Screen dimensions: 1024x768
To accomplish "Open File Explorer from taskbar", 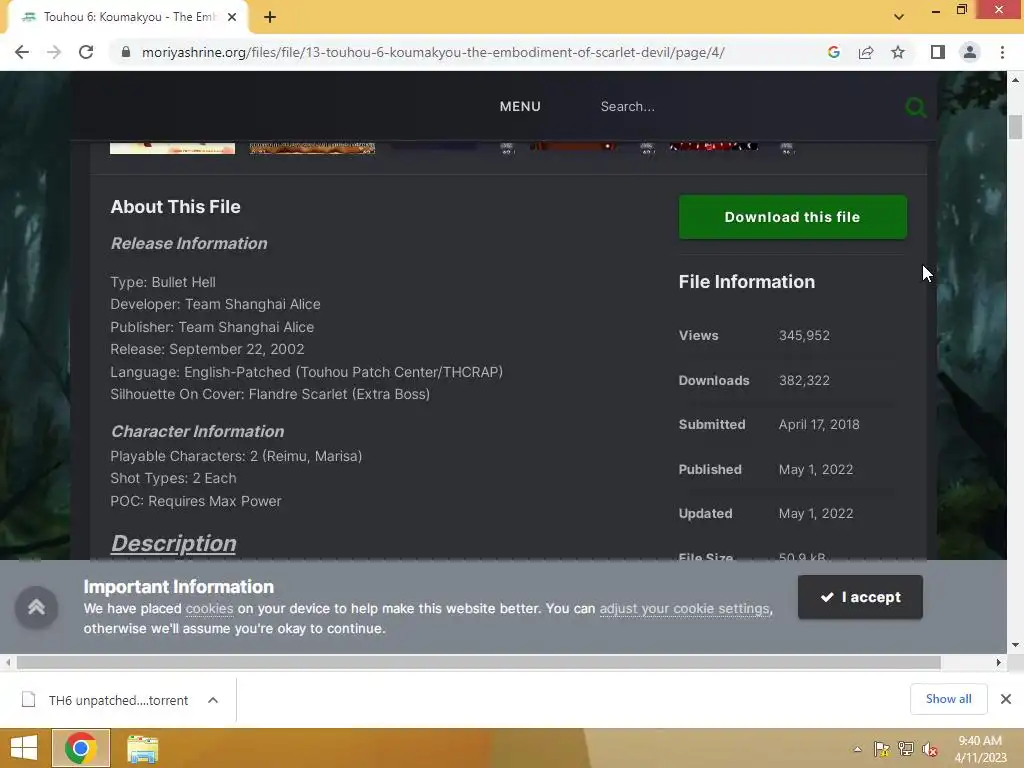I will [142, 748].
